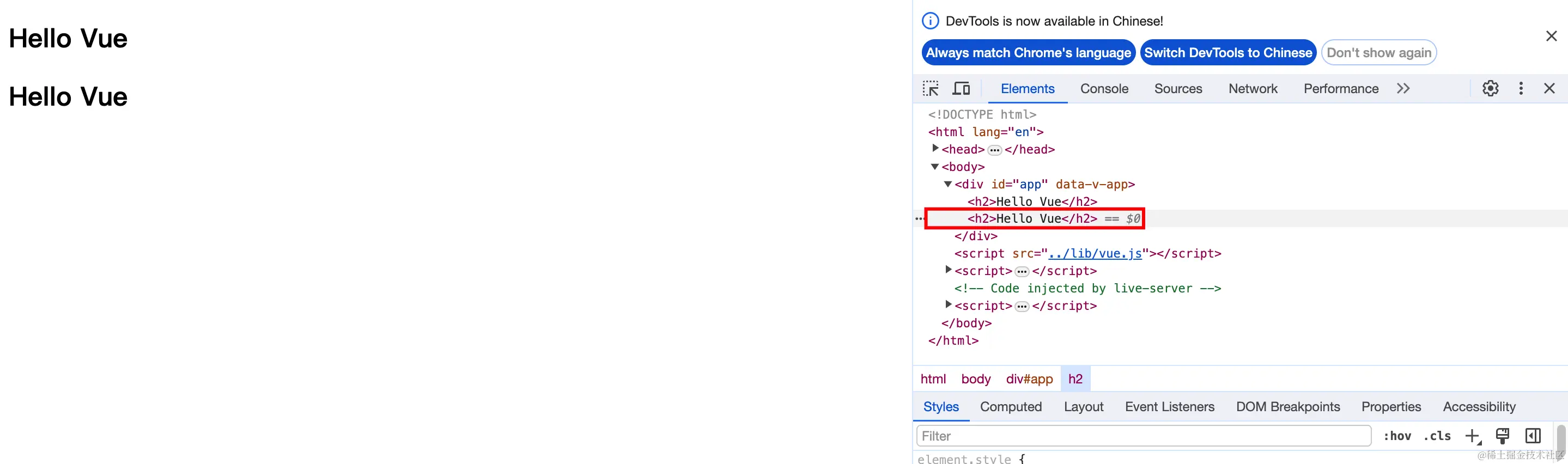Click Switch DevTools to Chinese button
The image size is (1568, 464).
coord(1227,53)
